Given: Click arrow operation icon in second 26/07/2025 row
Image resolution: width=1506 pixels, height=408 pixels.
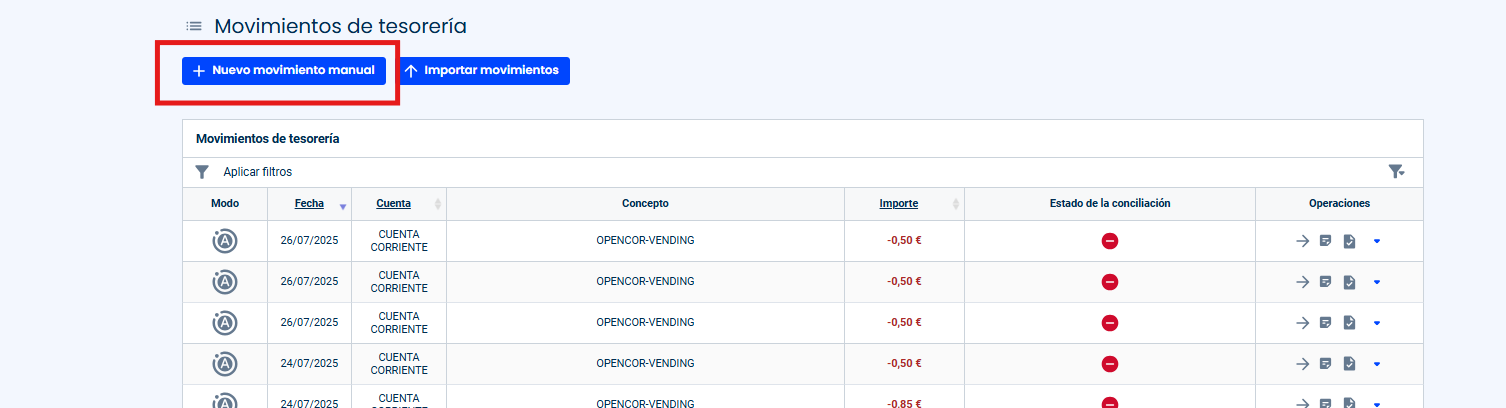Looking at the screenshot, I should click(x=1302, y=282).
